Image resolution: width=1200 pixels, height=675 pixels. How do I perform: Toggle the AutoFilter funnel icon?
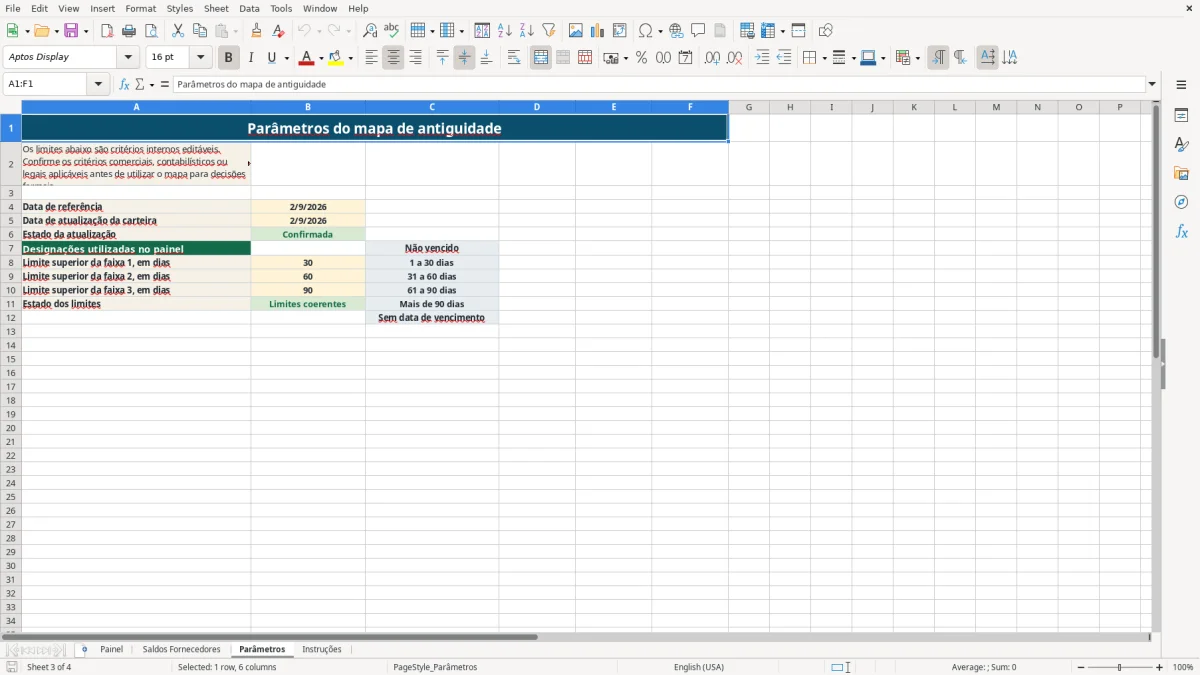pos(549,31)
